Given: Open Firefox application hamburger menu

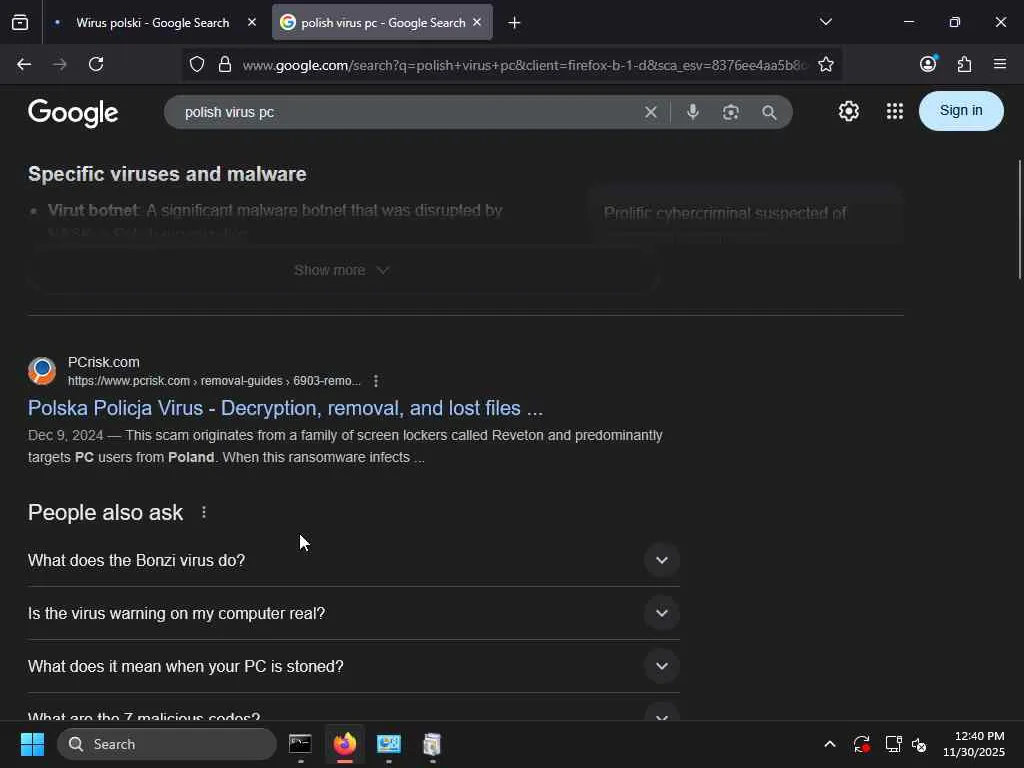Looking at the screenshot, I should (x=1000, y=64).
